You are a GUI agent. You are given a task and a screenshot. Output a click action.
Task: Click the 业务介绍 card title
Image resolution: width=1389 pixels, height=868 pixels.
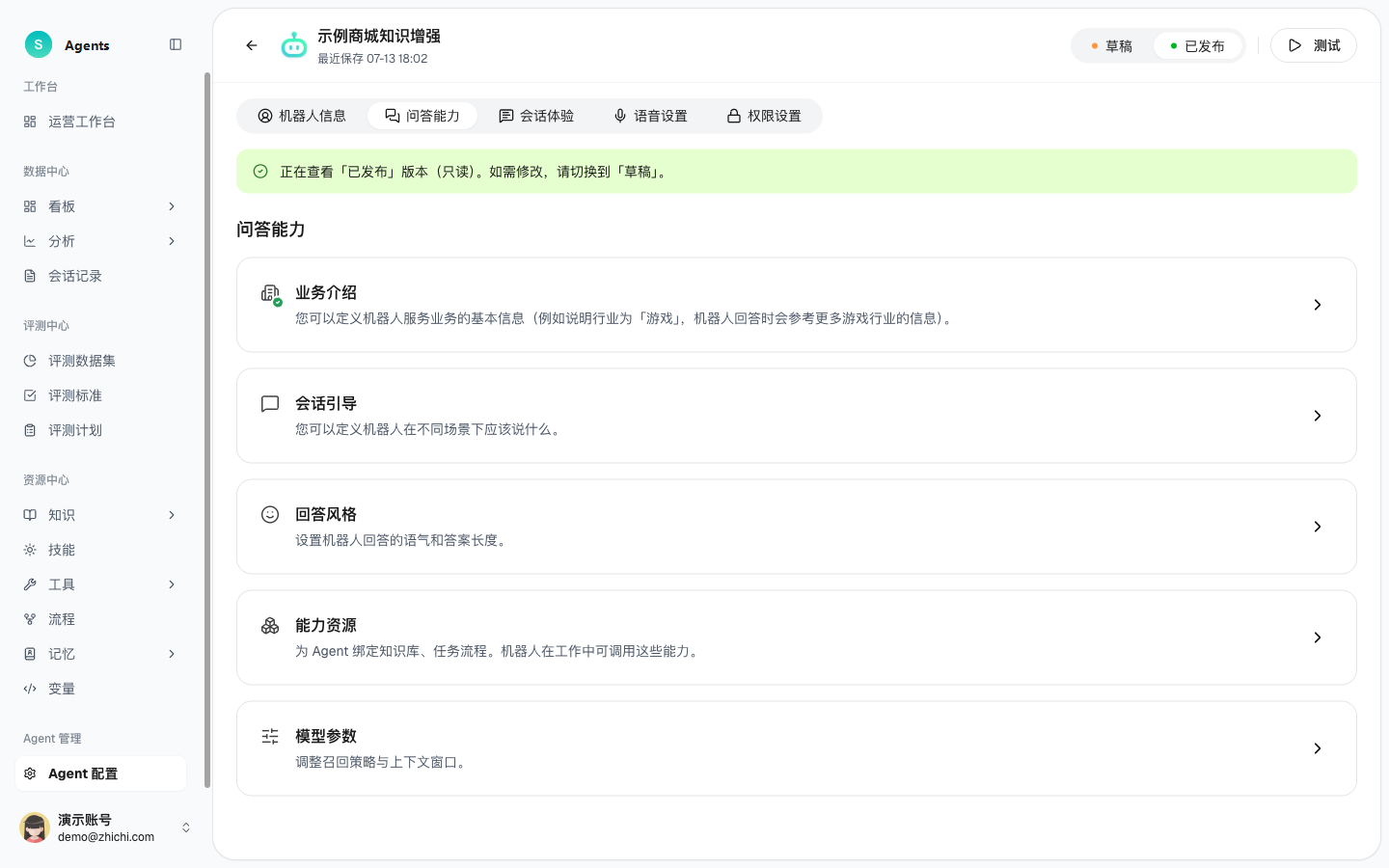coord(326,292)
